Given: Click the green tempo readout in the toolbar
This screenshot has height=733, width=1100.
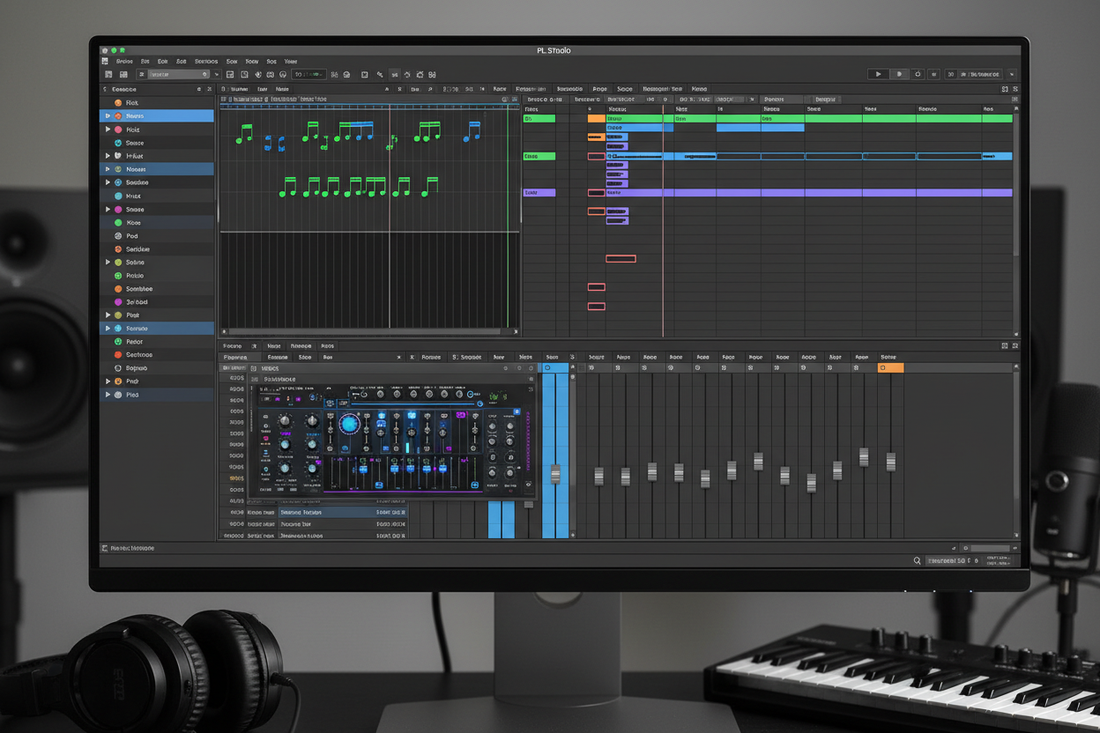Looking at the screenshot, I should [309, 74].
